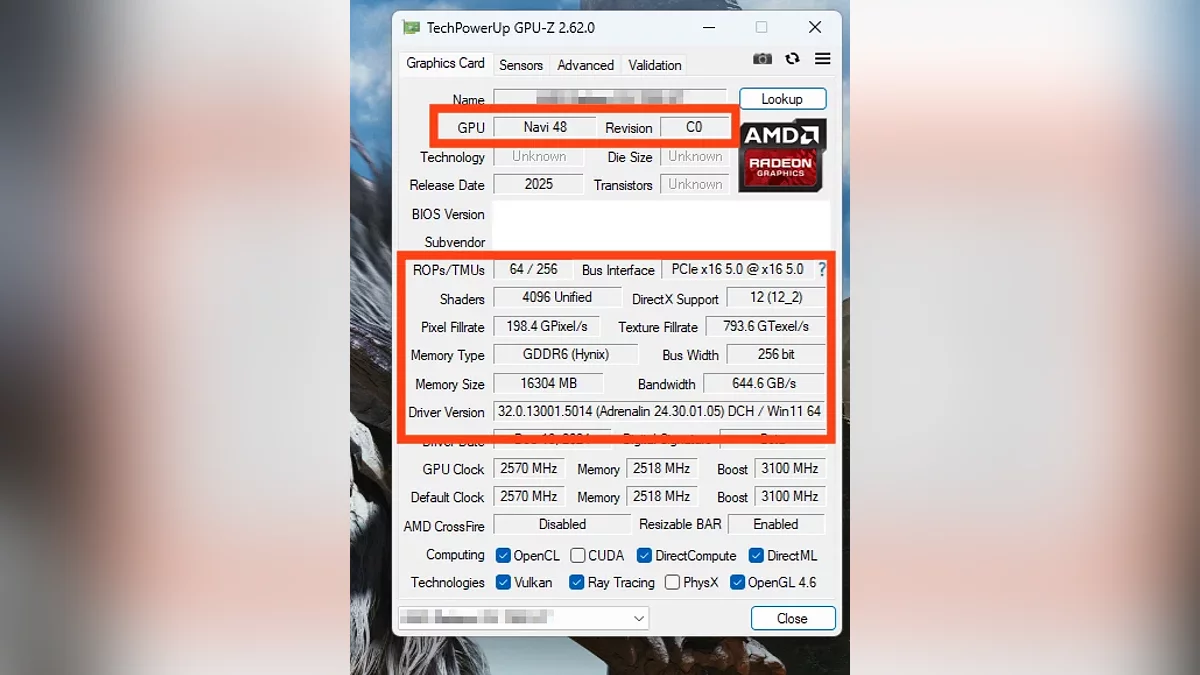Screen dimensions: 1200x675
Task: Click Default Clock value 2570 MHz
Action: pos(529,496)
